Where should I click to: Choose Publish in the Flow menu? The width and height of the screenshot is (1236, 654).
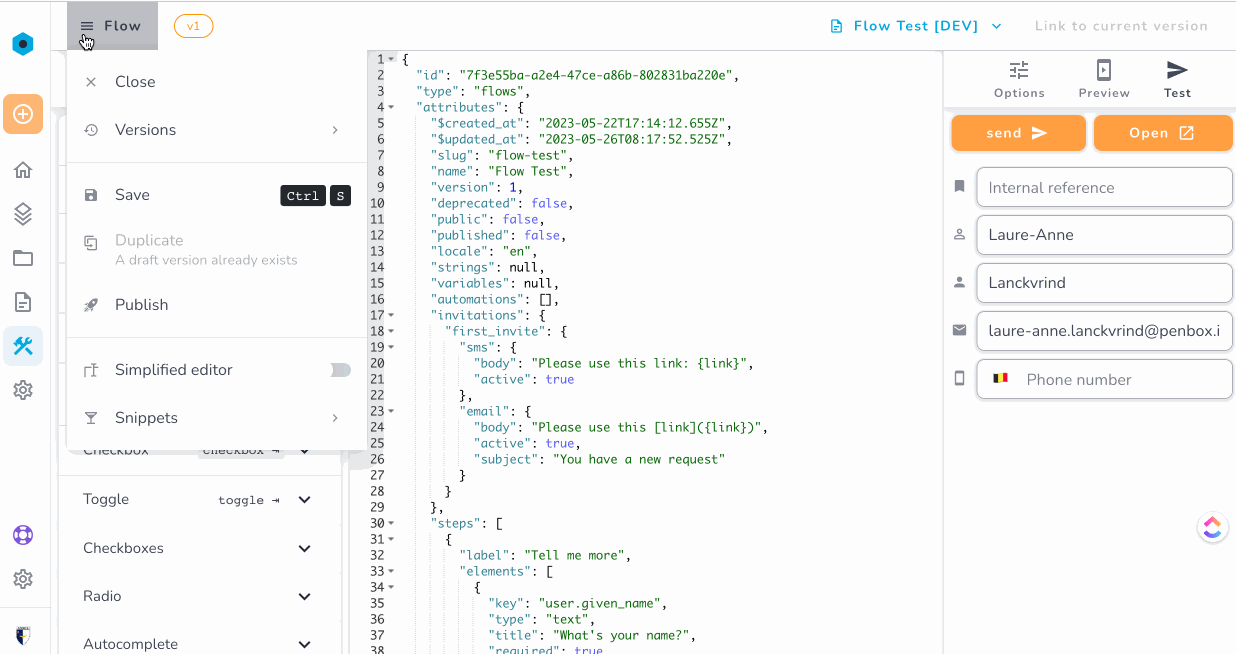click(x=216, y=305)
